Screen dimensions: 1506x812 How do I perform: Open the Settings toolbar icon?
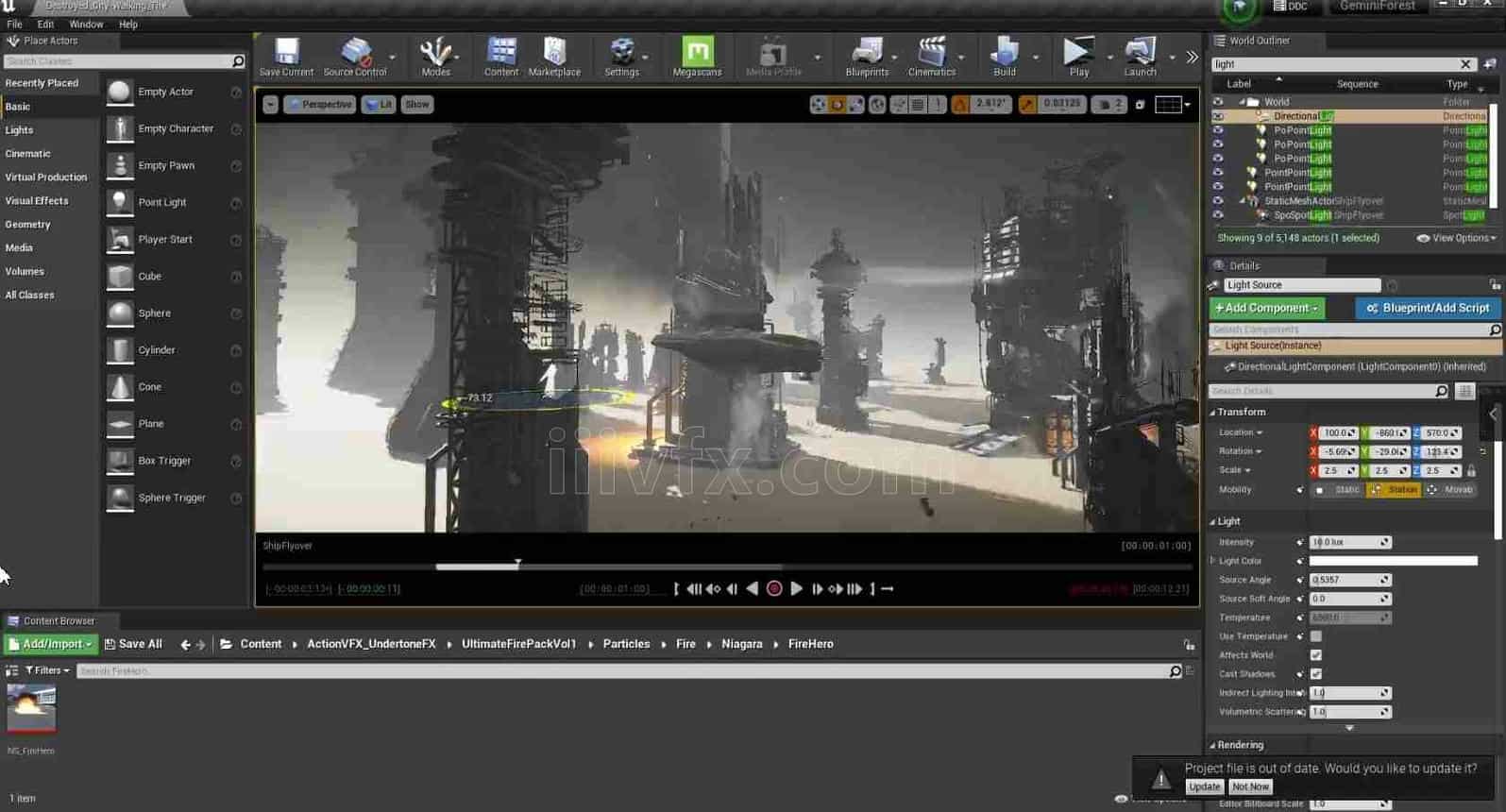pos(621,57)
